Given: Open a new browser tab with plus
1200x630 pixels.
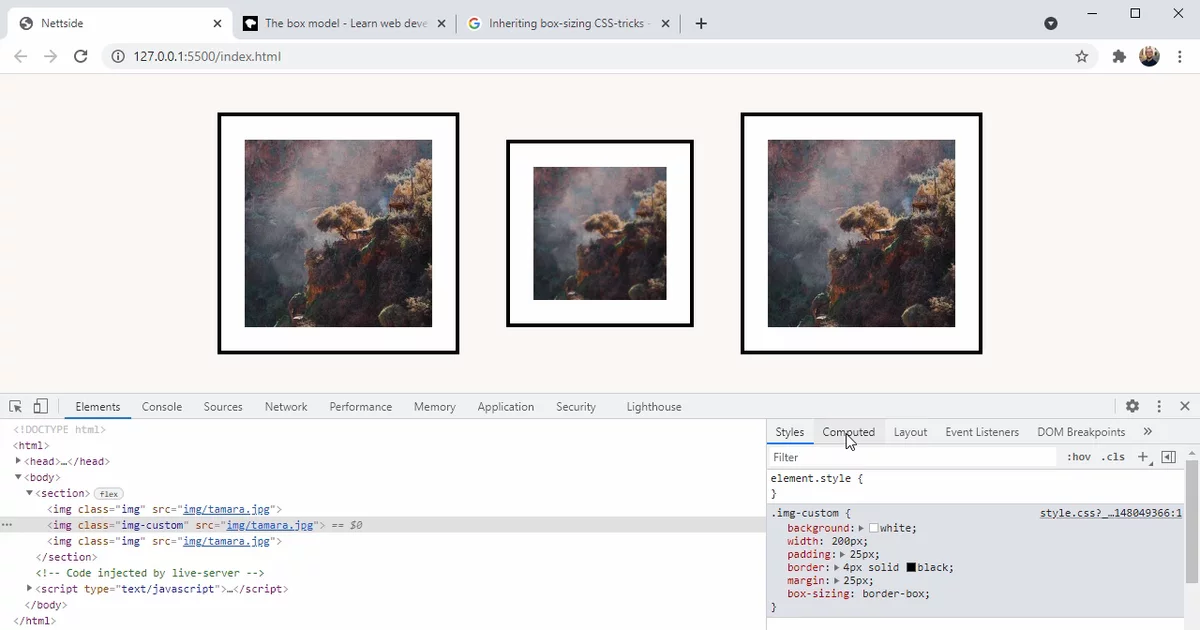Looking at the screenshot, I should (x=701, y=23).
